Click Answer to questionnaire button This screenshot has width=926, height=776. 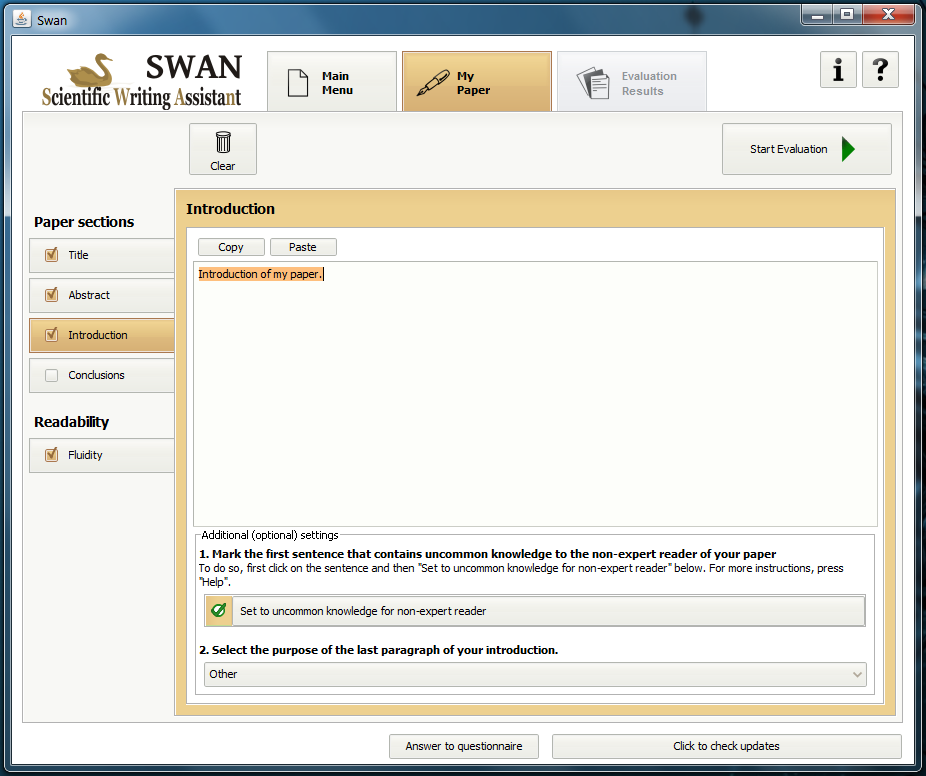pyautogui.click(x=464, y=746)
